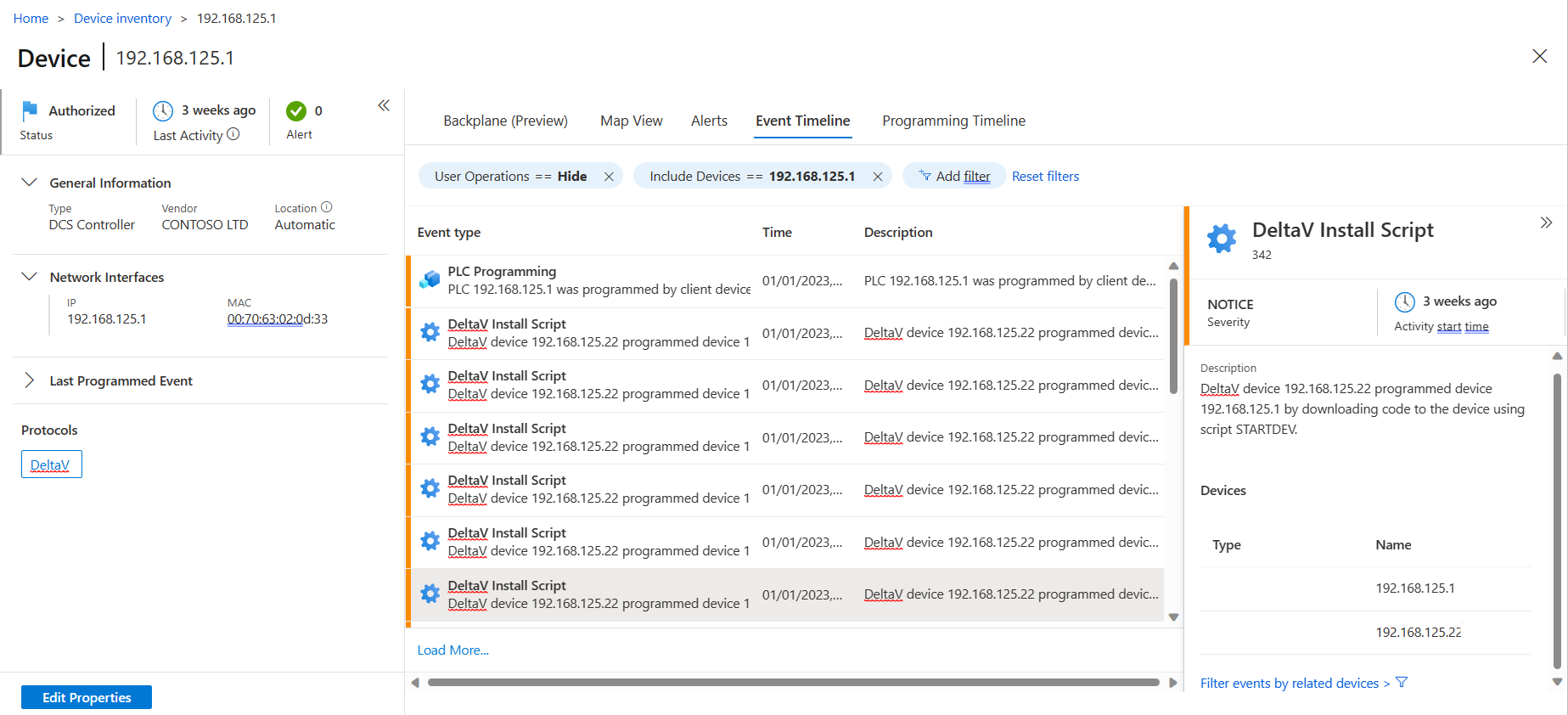Click the Add filter button
This screenshot has width=1568, height=715.
click(x=954, y=176)
